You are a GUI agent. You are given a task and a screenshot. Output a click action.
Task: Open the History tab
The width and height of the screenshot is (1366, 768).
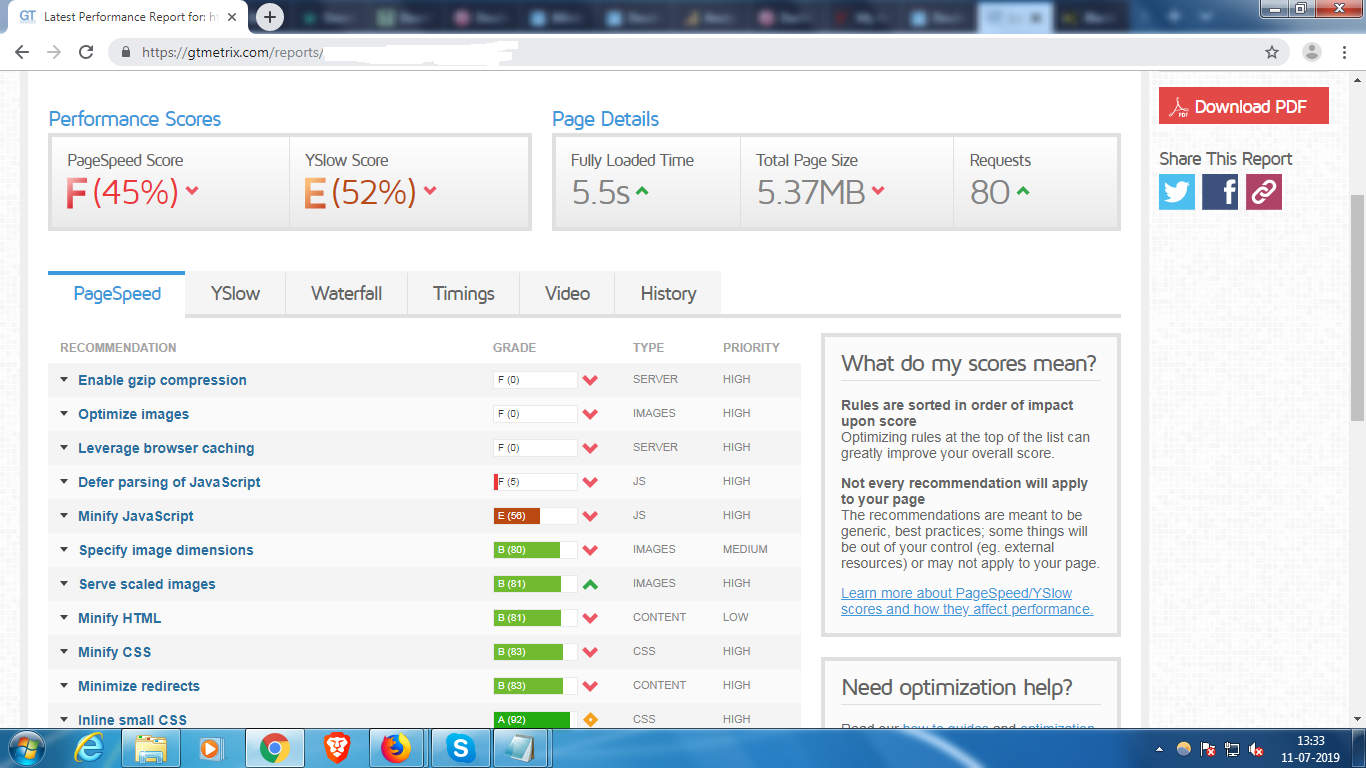click(x=668, y=294)
